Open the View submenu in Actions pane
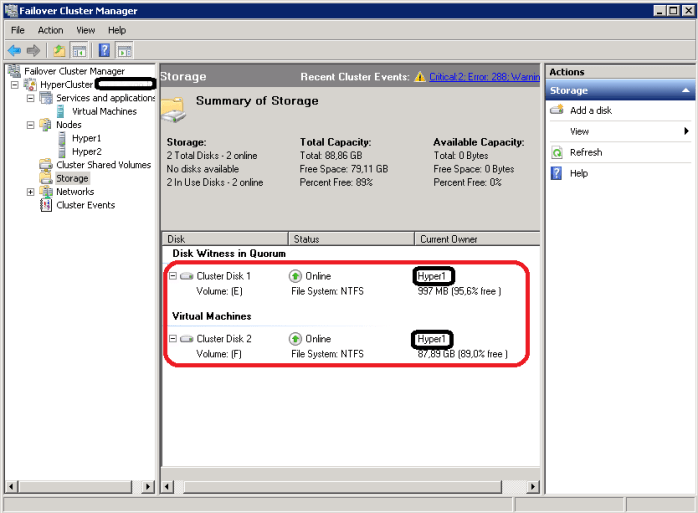 (580, 131)
